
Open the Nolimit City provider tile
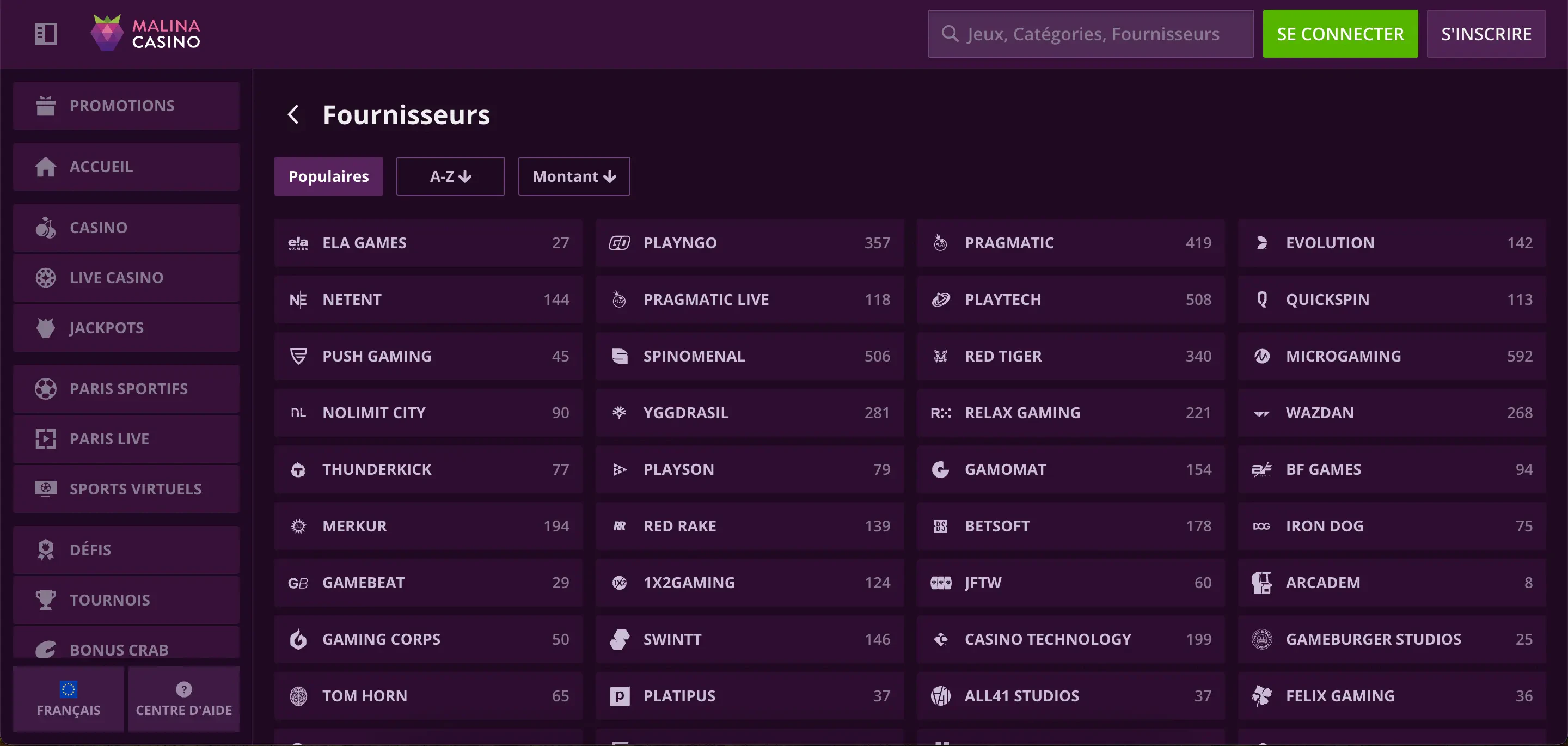[x=428, y=413]
